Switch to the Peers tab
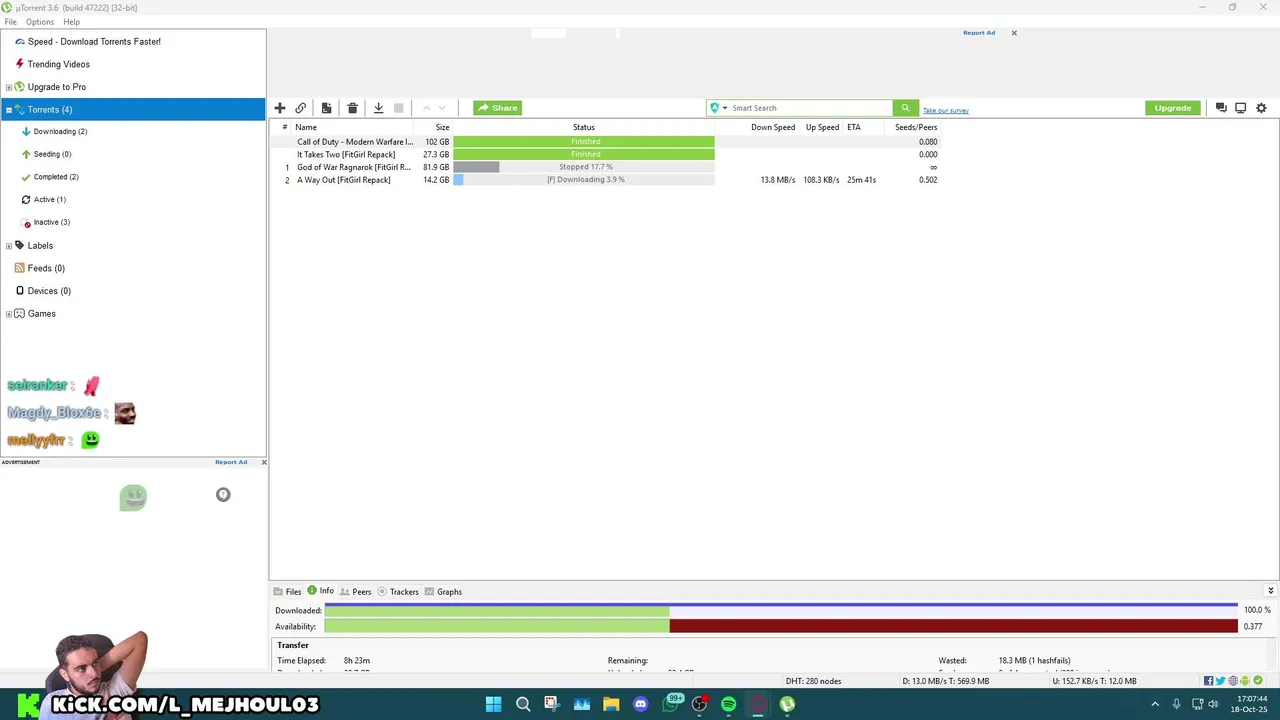The height and width of the screenshot is (720, 1280). click(x=355, y=592)
